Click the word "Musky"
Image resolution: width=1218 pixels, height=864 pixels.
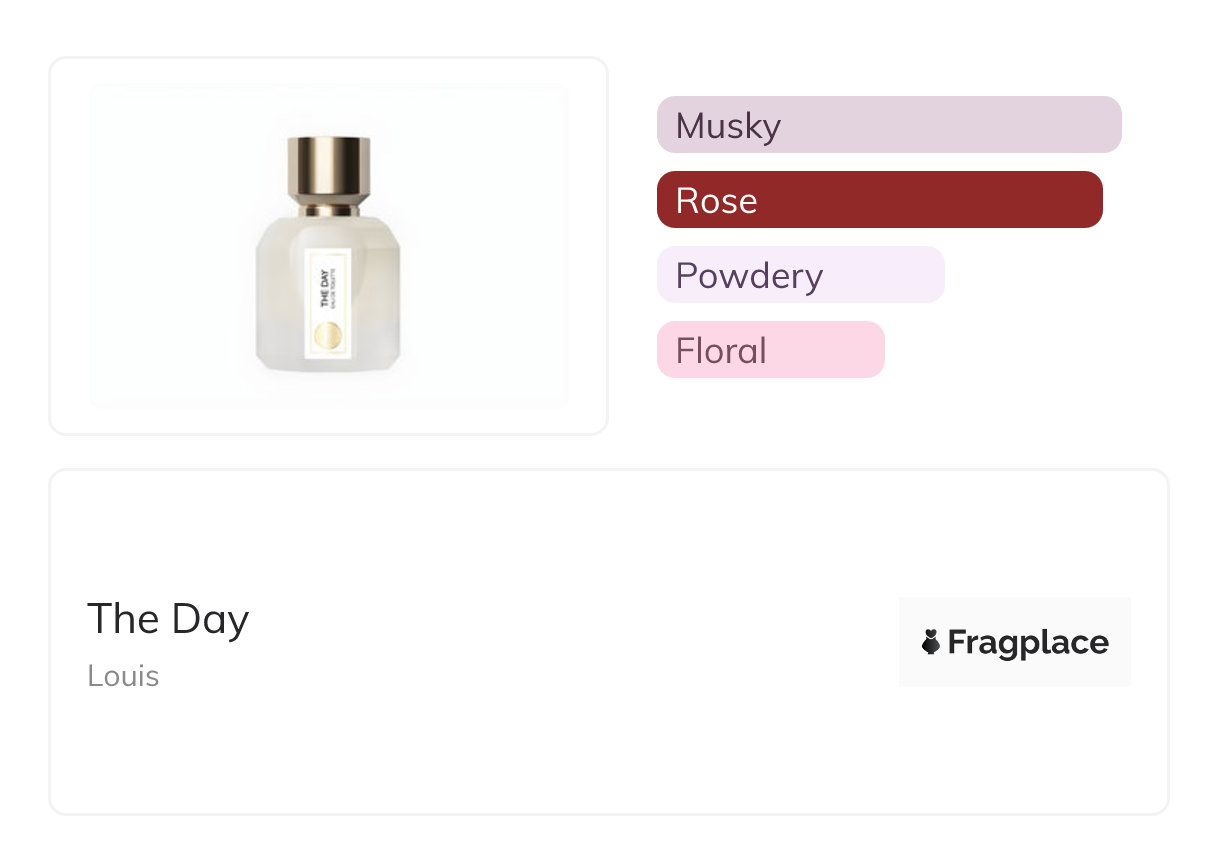pos(728,126)
